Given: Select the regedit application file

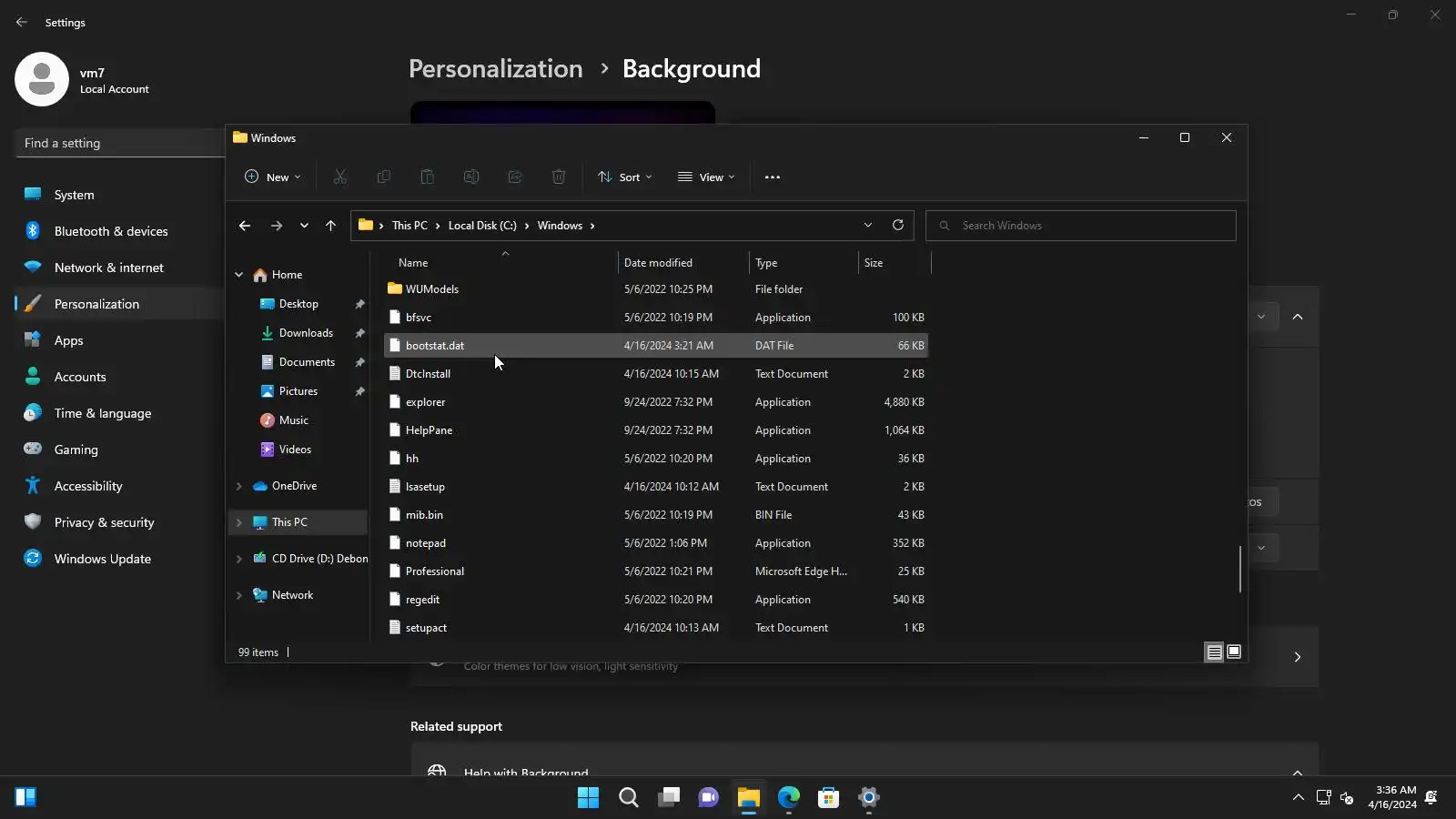Looking at the screenshot, I should click(656, 600).
